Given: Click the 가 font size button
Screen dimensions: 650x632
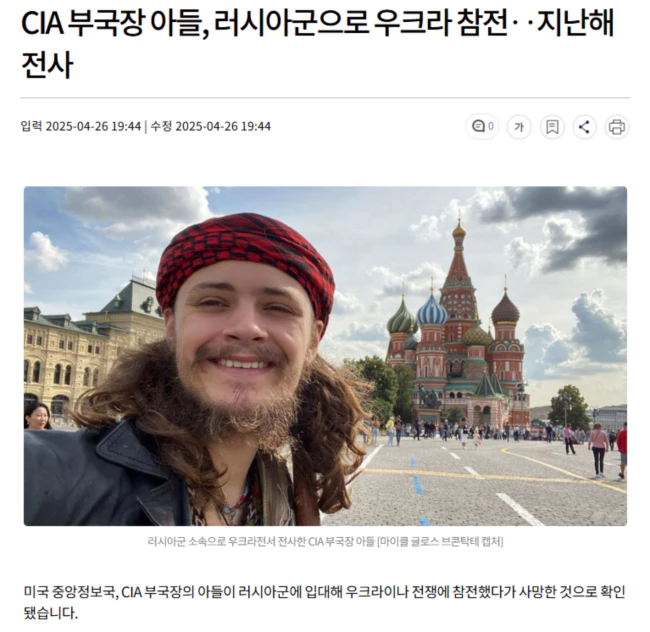Looking at the screenshot, I should [x=519, y=127].
